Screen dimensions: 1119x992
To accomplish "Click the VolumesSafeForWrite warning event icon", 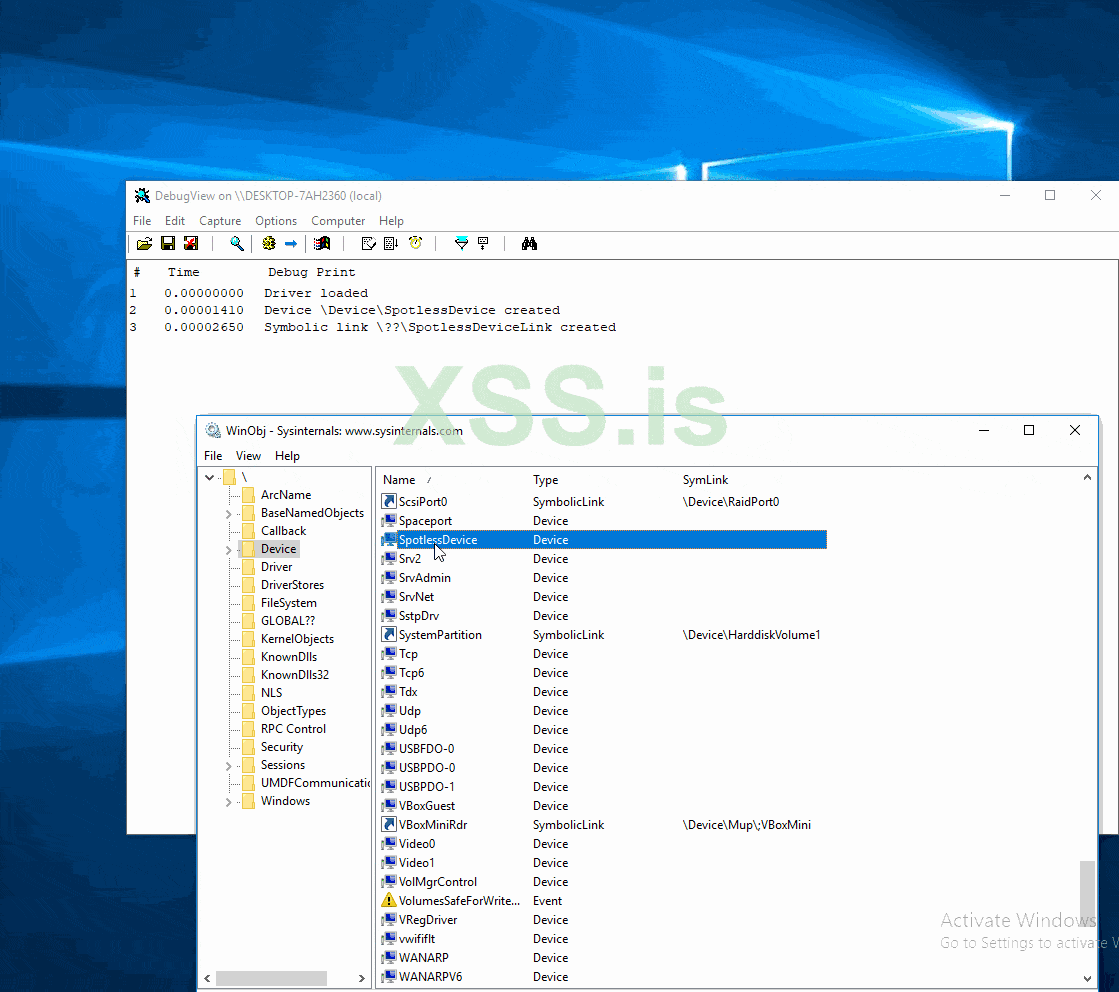I will [389, 900].
